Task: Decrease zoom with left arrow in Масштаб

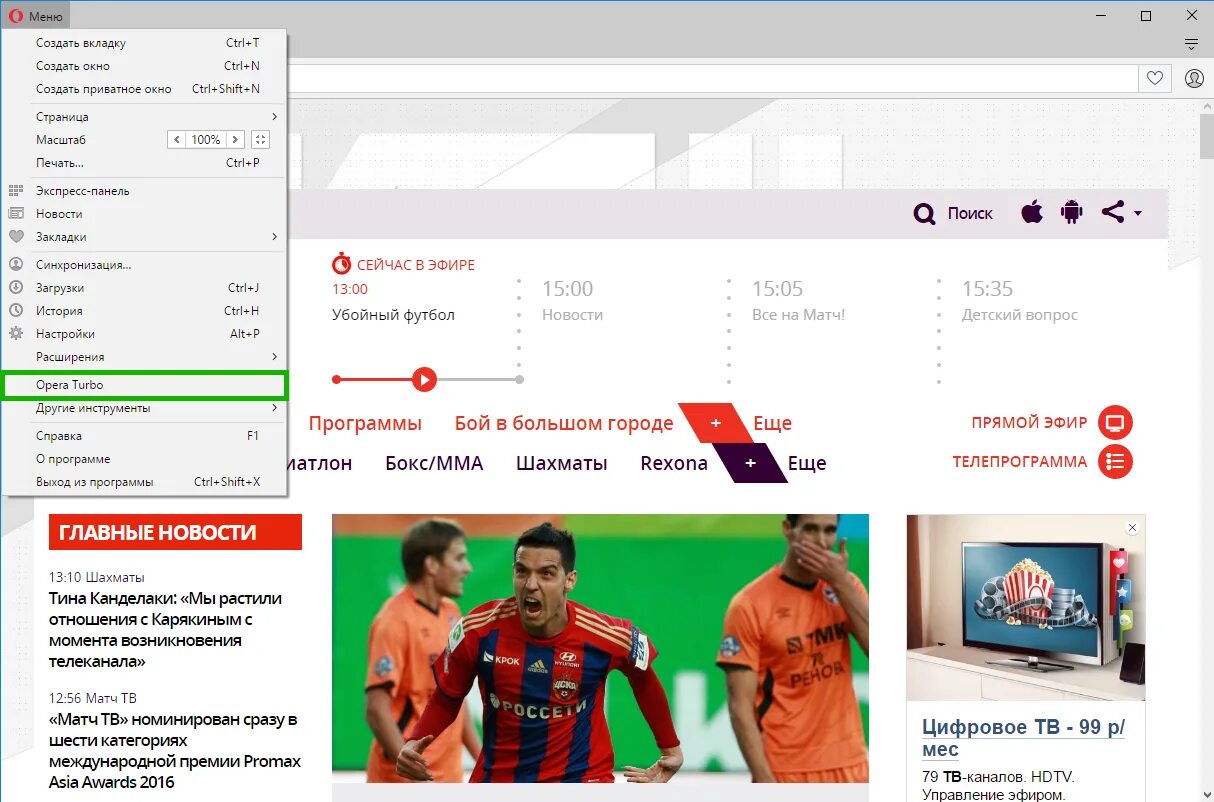Action: click(x=177, y=140)
